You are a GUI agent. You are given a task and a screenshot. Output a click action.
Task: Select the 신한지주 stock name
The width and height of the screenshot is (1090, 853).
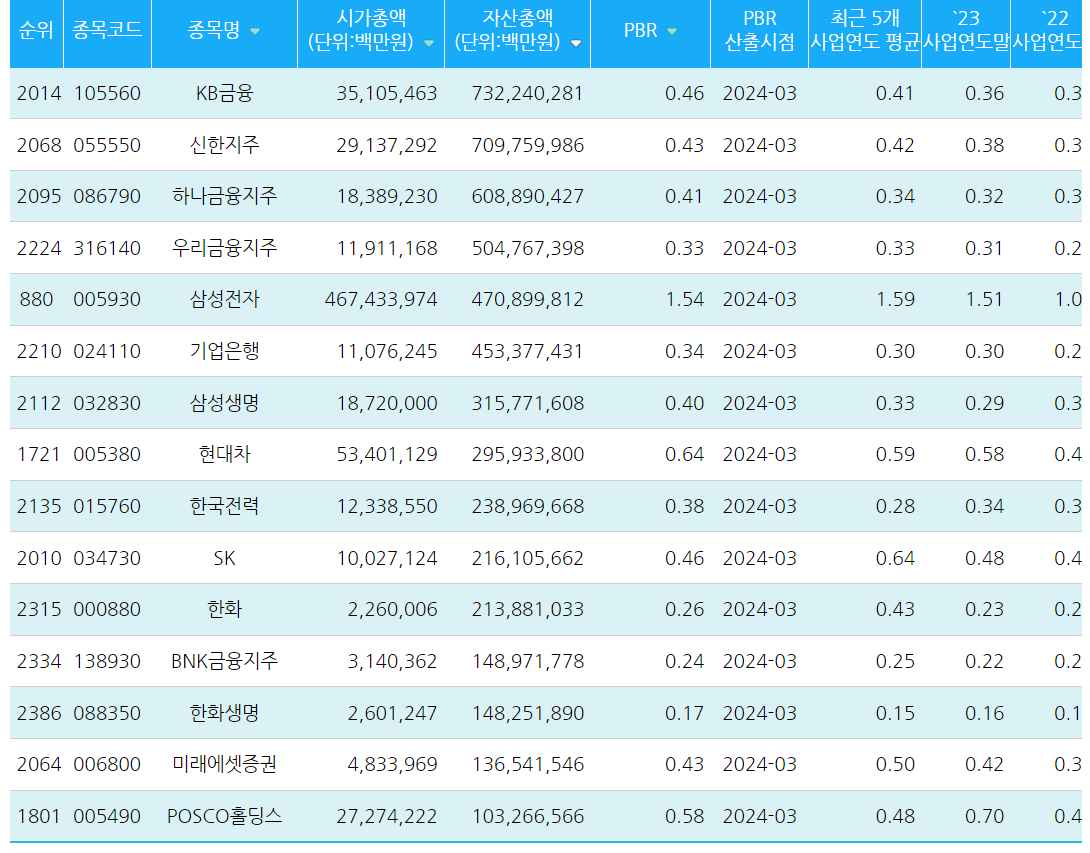pyautogui.click(x=225, y=145)
